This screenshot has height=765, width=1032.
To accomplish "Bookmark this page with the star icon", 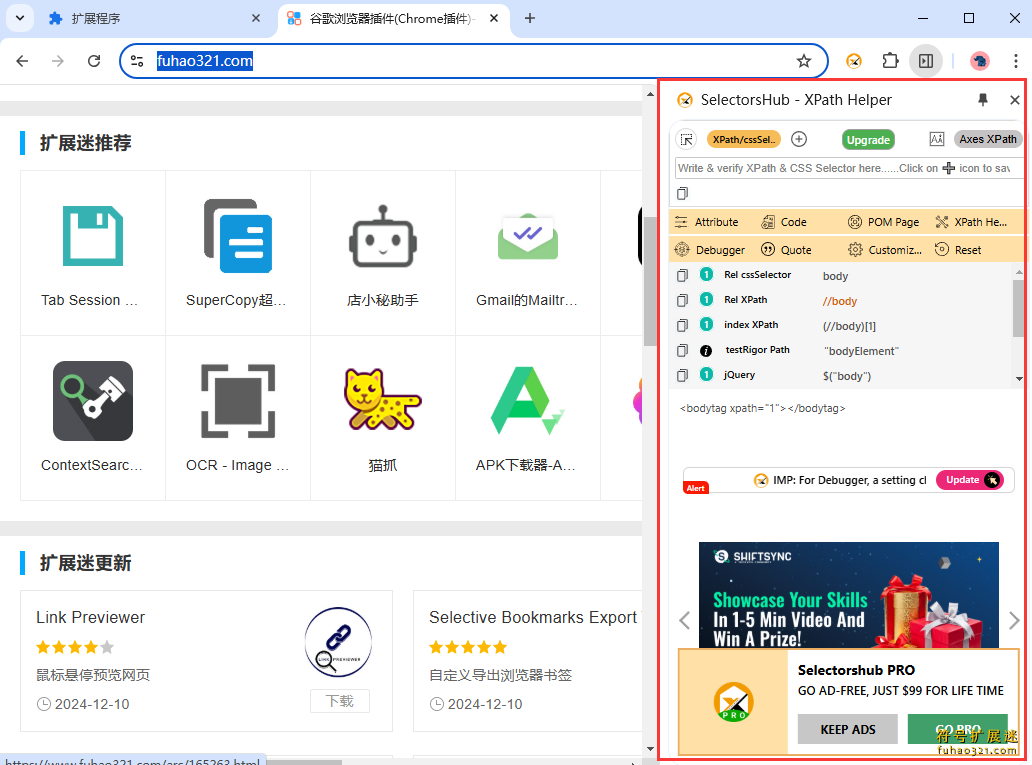I will click(x=804, y=61).
